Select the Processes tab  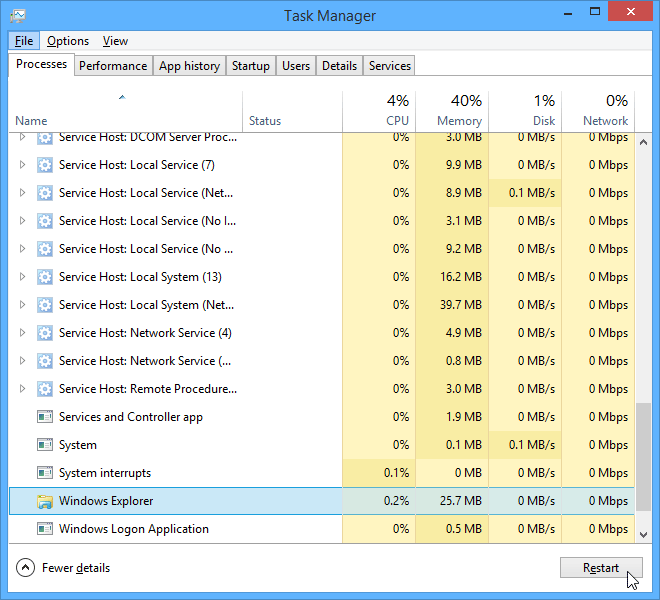(41, 64)
